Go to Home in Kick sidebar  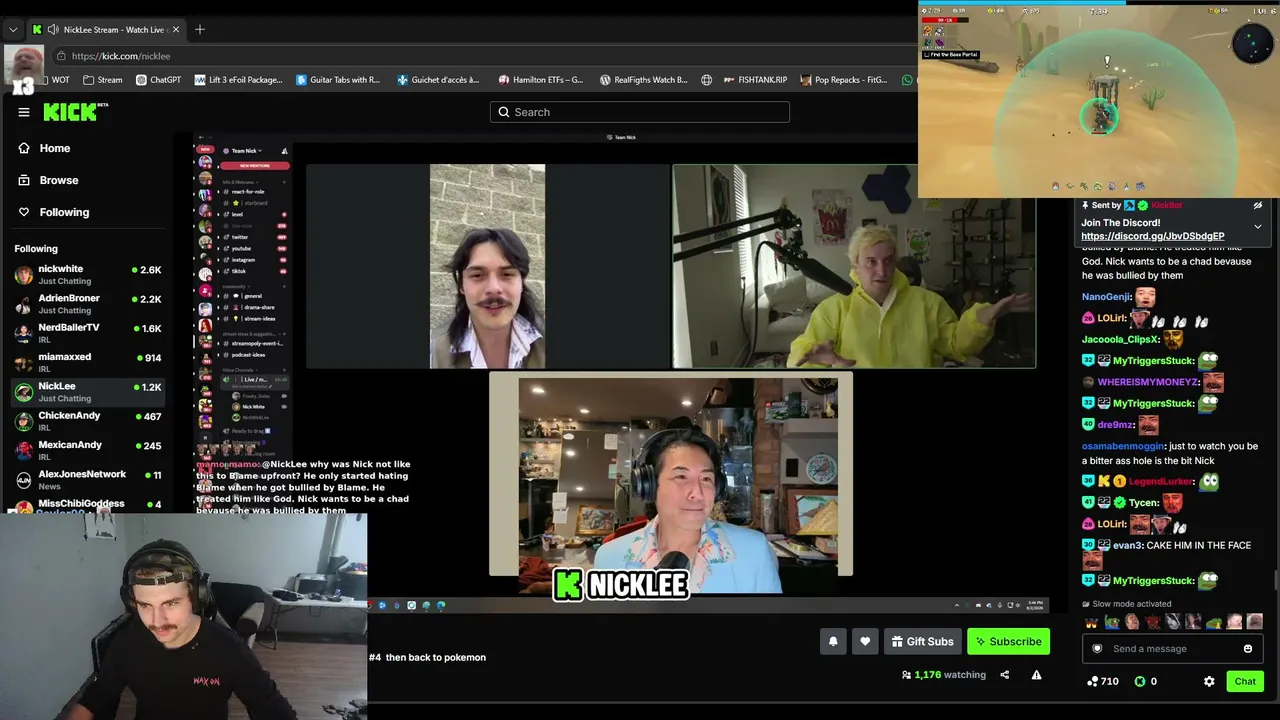pos(55,148)
